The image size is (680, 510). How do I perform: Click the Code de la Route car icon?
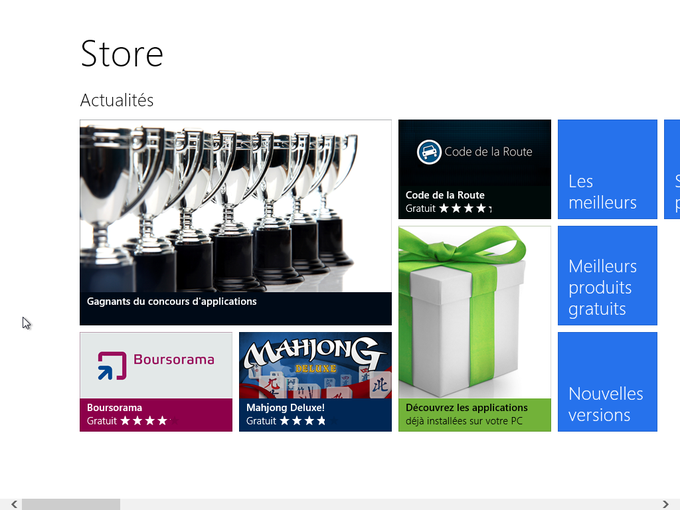[429, 152]
